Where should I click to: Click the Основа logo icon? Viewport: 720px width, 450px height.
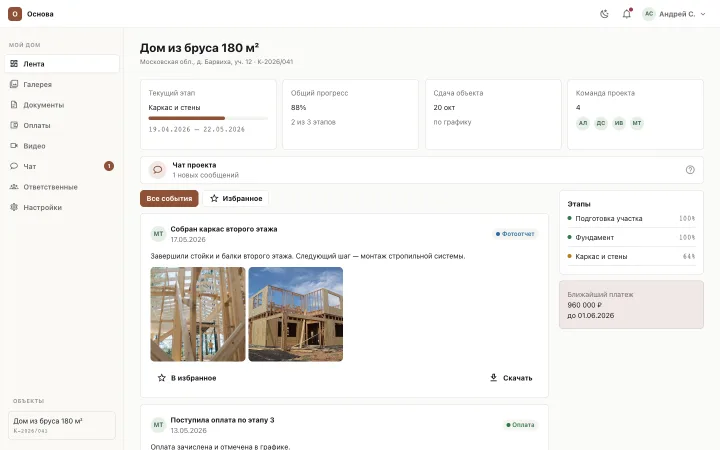15,14
